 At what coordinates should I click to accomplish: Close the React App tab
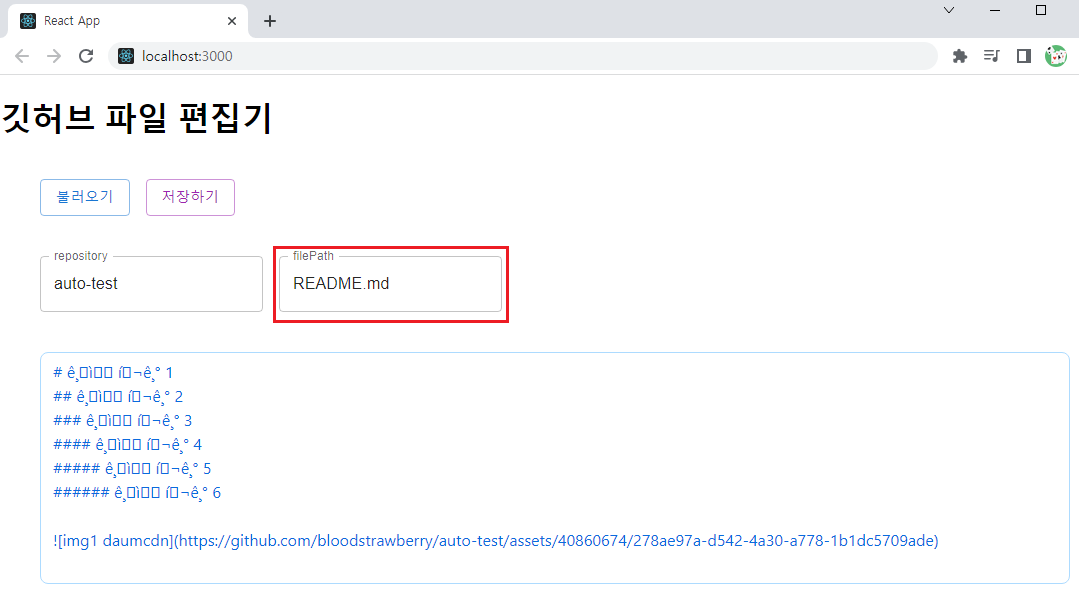(x=232, y=21)
